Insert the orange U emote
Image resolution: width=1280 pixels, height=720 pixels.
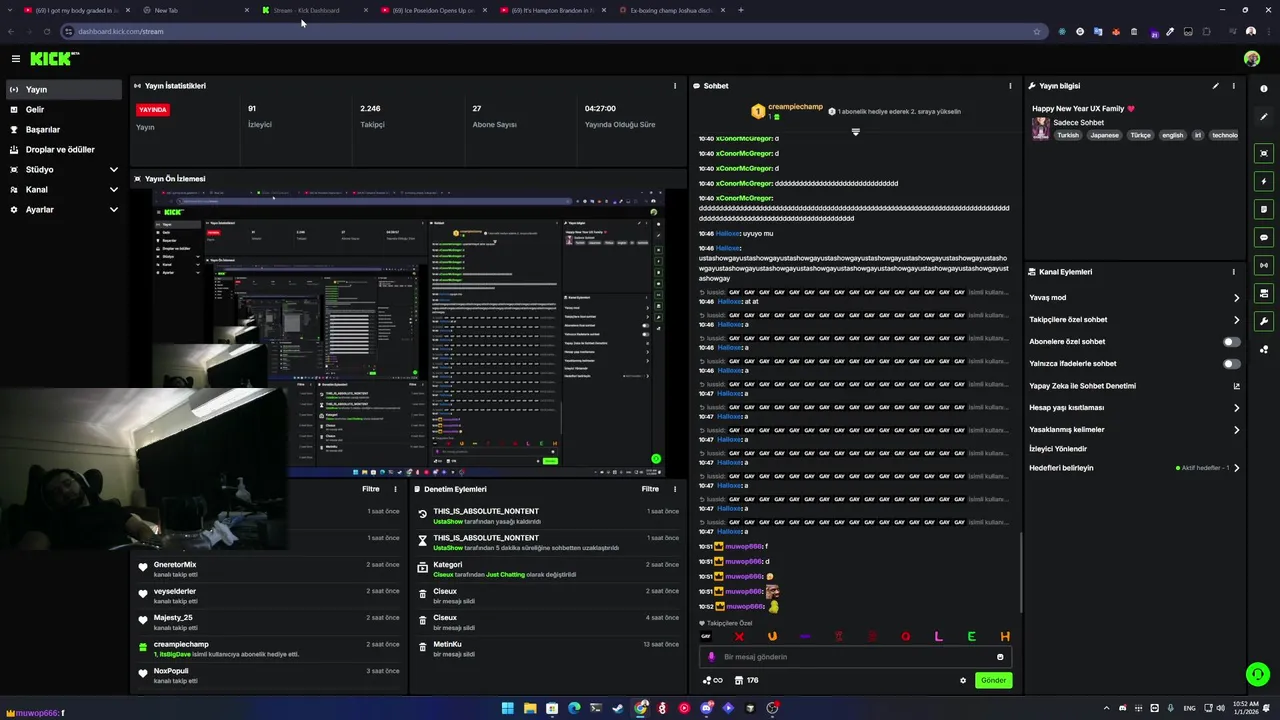[x=772, y=637]
